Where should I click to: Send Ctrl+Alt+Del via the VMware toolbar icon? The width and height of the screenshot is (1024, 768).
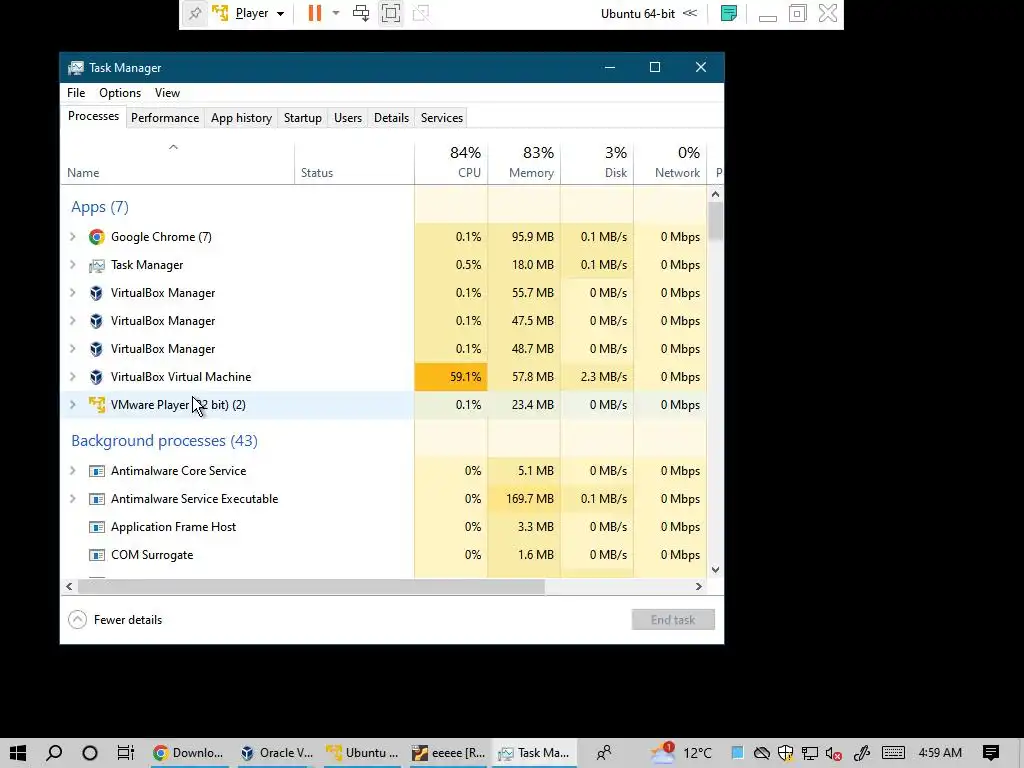pyautogui.click(x=360, y=14)
